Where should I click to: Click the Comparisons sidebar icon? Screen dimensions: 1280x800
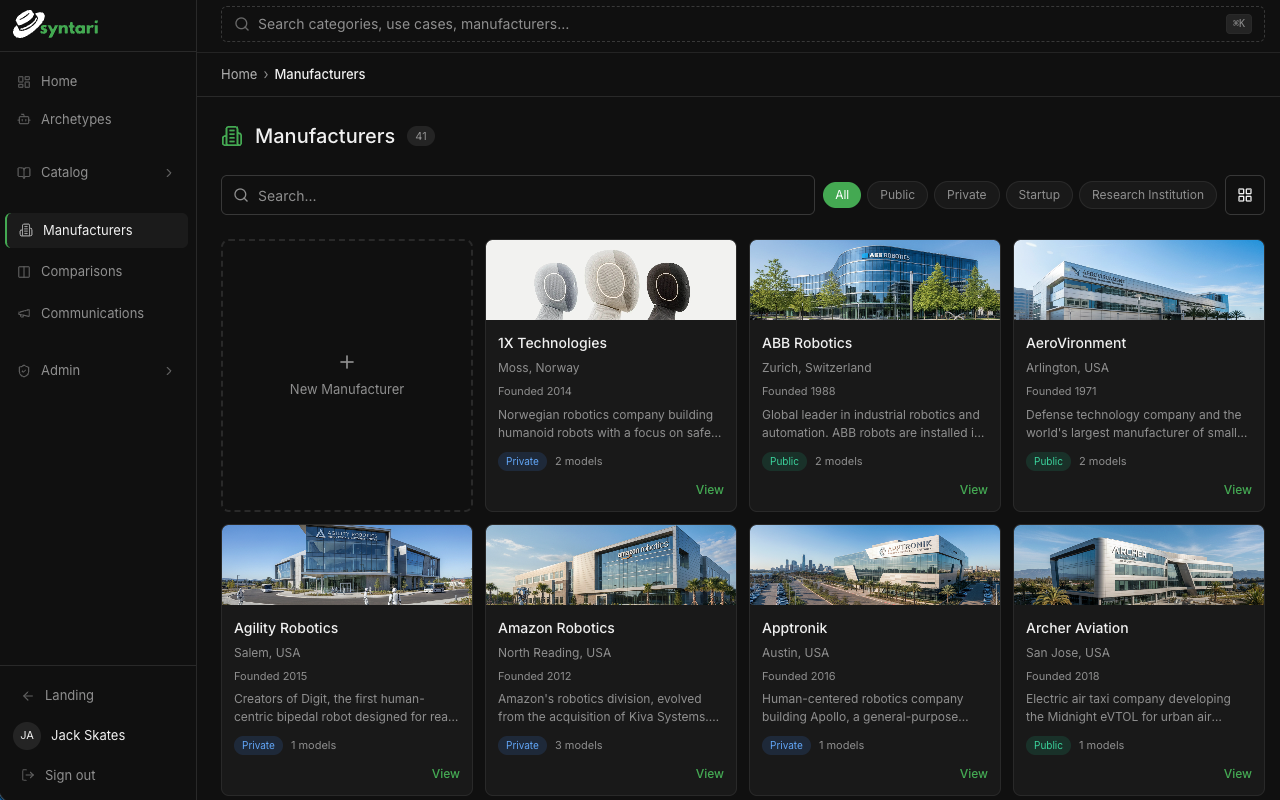click(24, 271)
